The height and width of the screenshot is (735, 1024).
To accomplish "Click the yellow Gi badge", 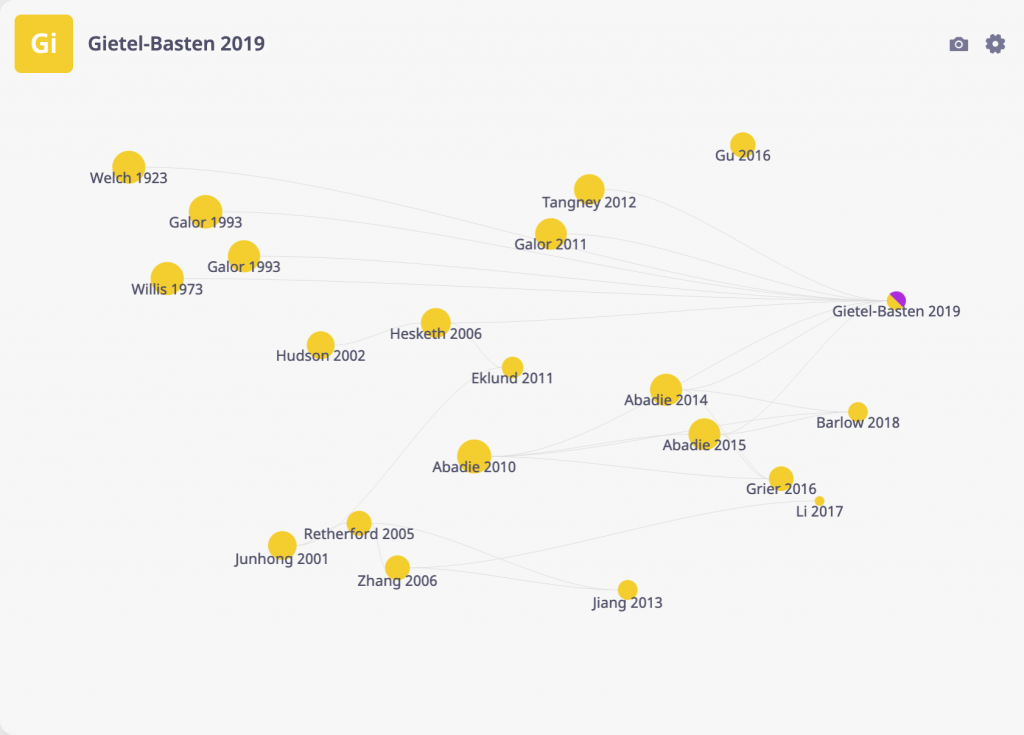I will coord(43,43).
